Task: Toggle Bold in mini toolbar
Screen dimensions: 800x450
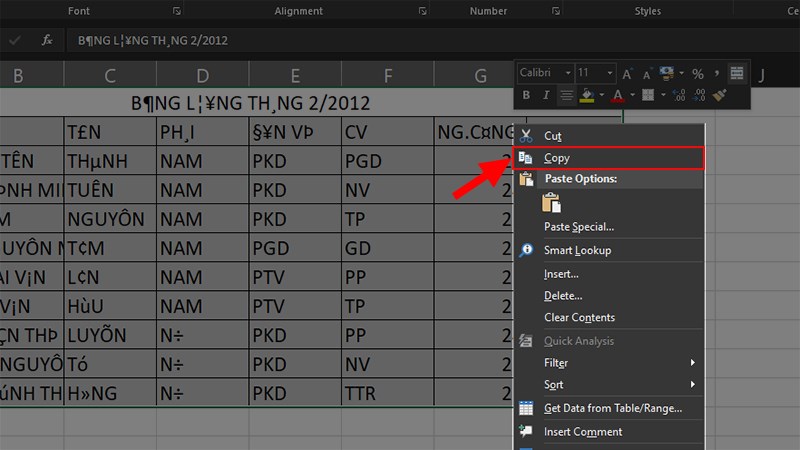Action: point(526,95)
